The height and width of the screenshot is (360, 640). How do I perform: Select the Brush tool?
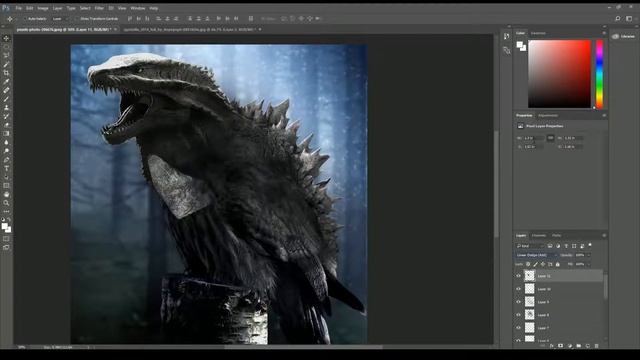[x=6, y=99]
